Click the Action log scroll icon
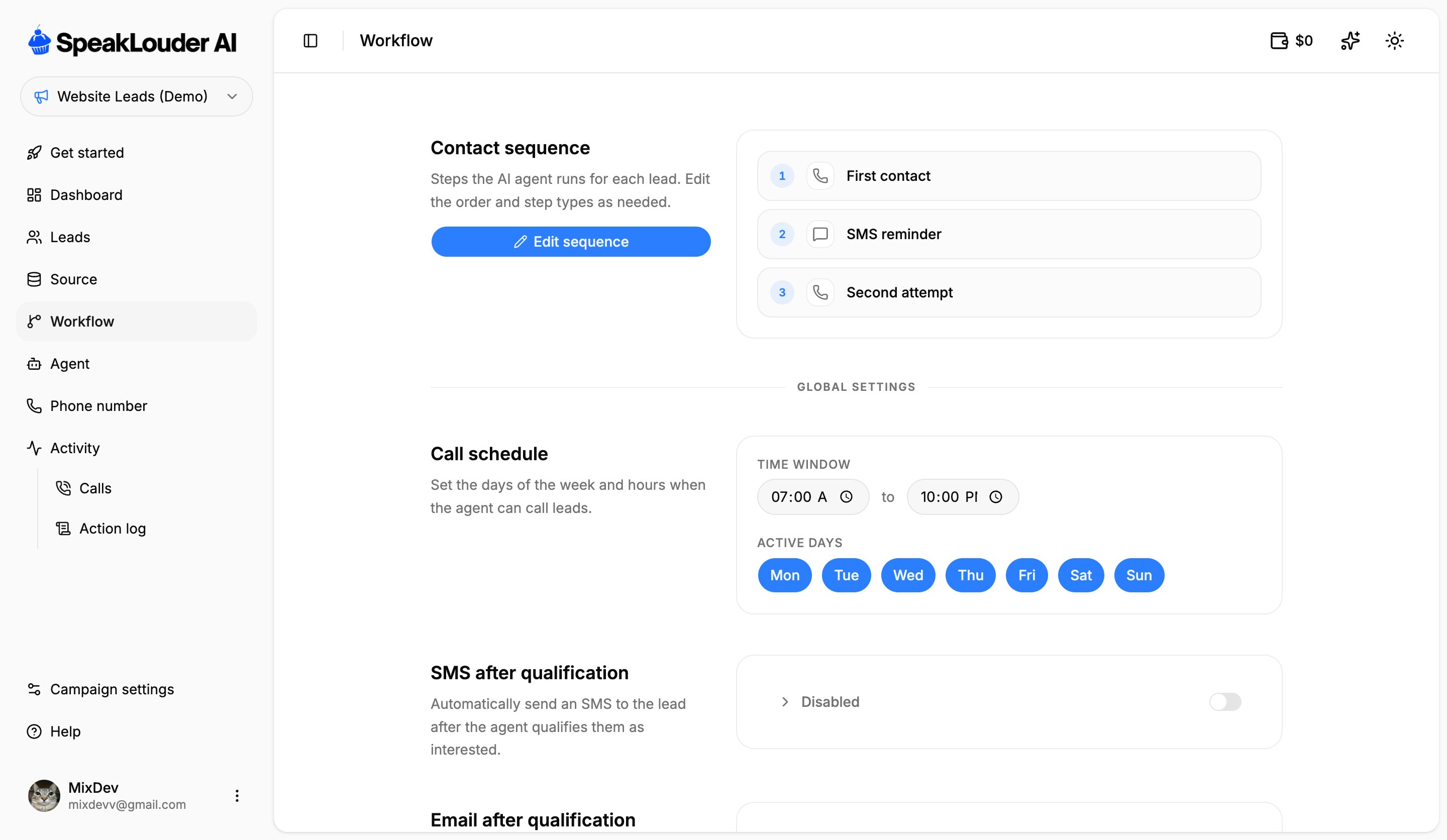Screen dimensions: 1447x840 (x=63, y=528)
